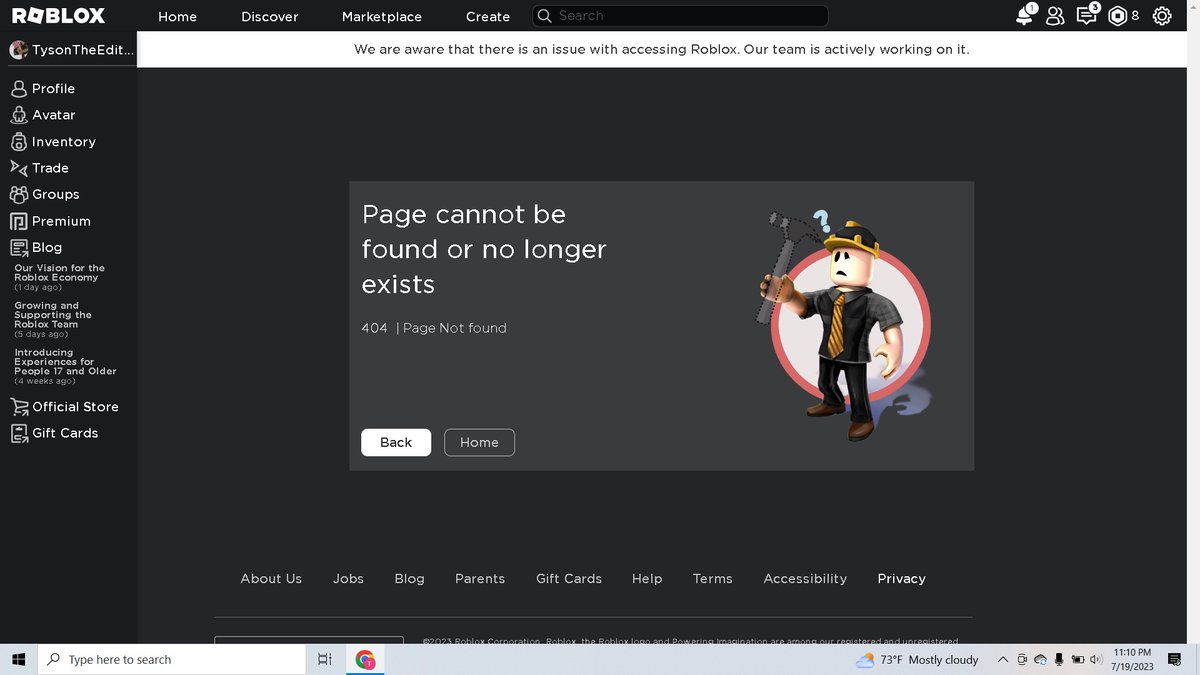
Task: Click the Home button on the 404 page
Action: [x=479, y=442]
